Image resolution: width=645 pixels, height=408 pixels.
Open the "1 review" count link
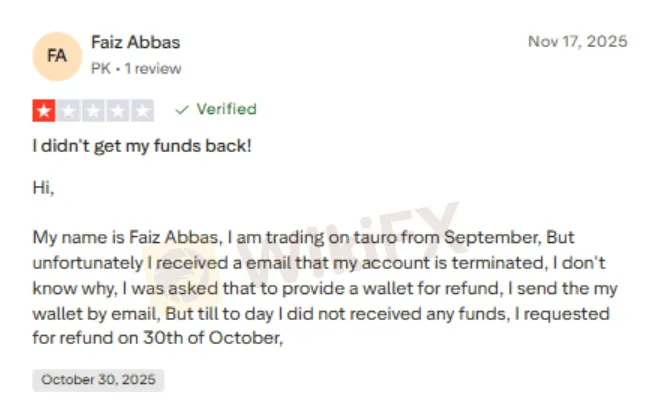tap(152, 69)
